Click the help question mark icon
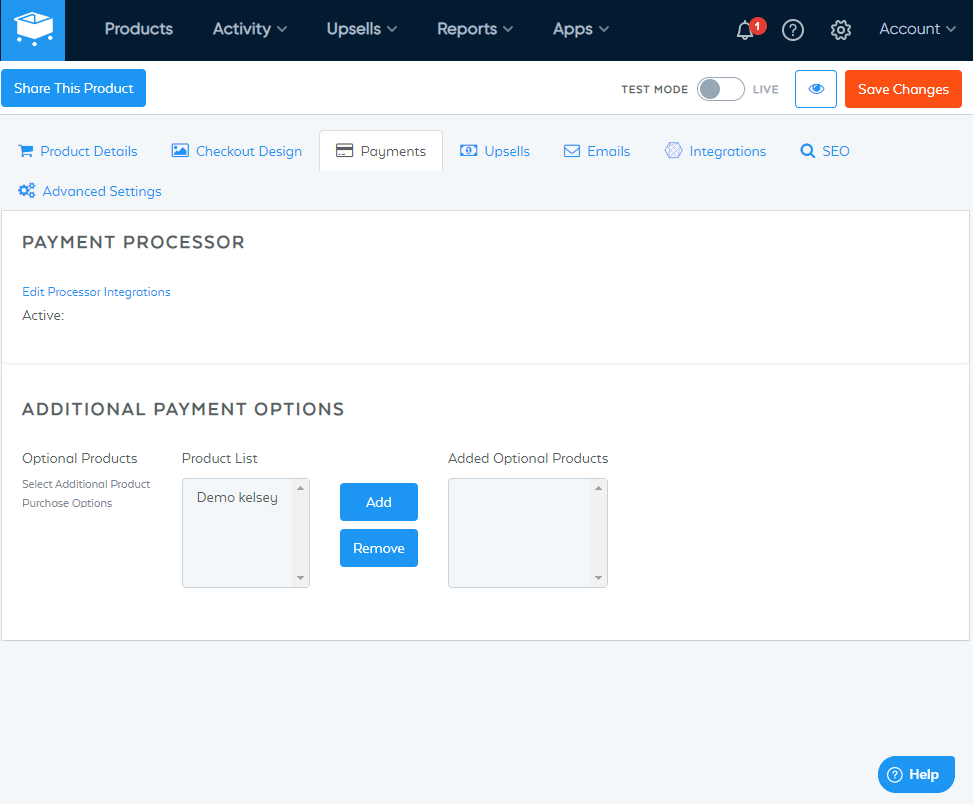This screenshot has width=973, height=804. point(792,30)
